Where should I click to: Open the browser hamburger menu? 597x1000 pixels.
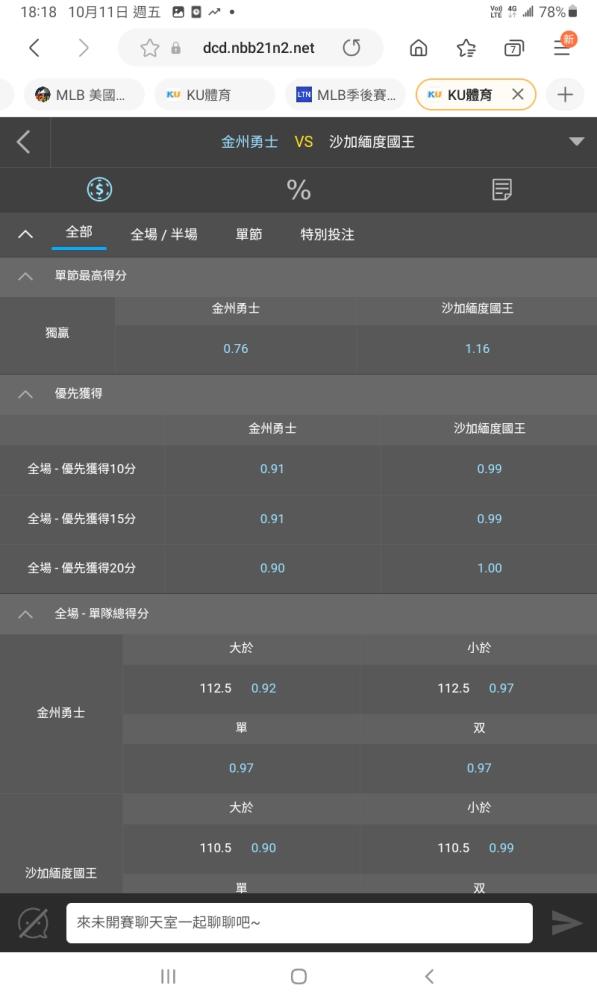pyautogui.click(x=562, y=48)
